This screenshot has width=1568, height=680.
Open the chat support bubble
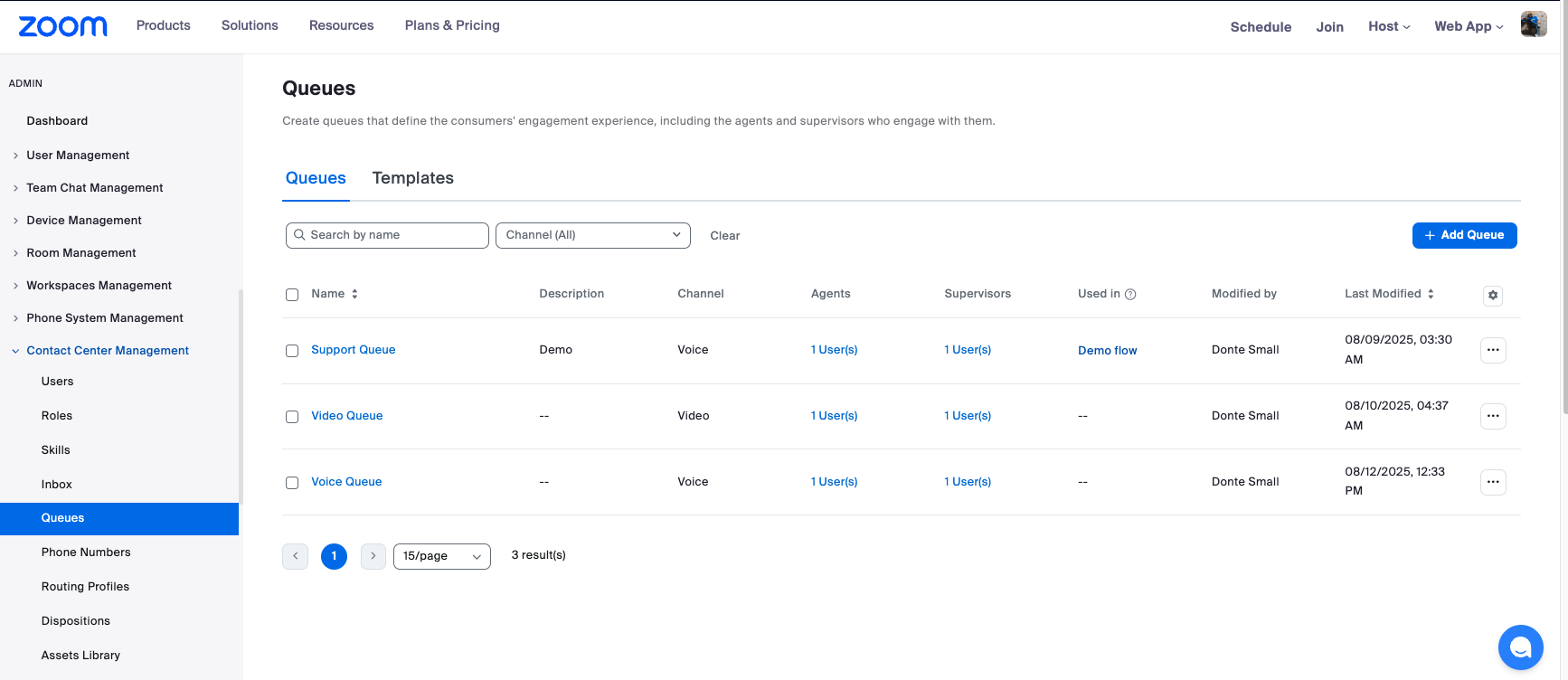coord(1520,647)
